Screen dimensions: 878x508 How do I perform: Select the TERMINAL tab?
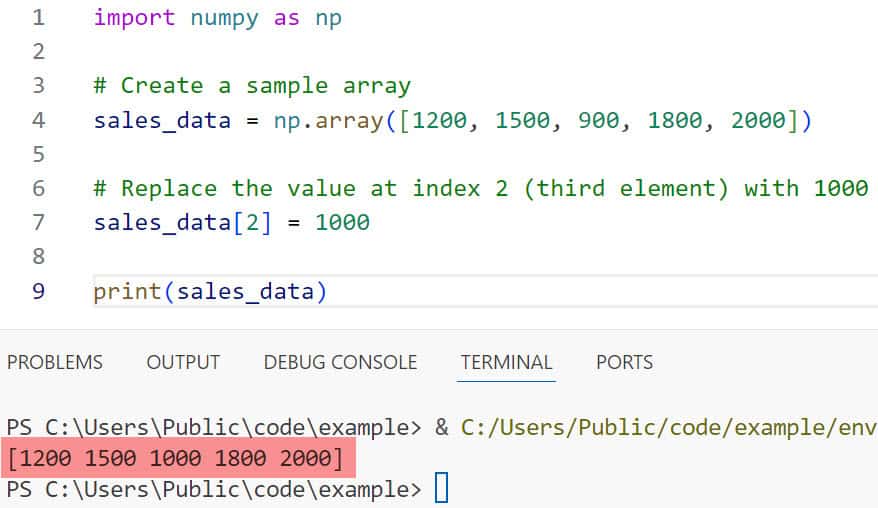[506, 362]
